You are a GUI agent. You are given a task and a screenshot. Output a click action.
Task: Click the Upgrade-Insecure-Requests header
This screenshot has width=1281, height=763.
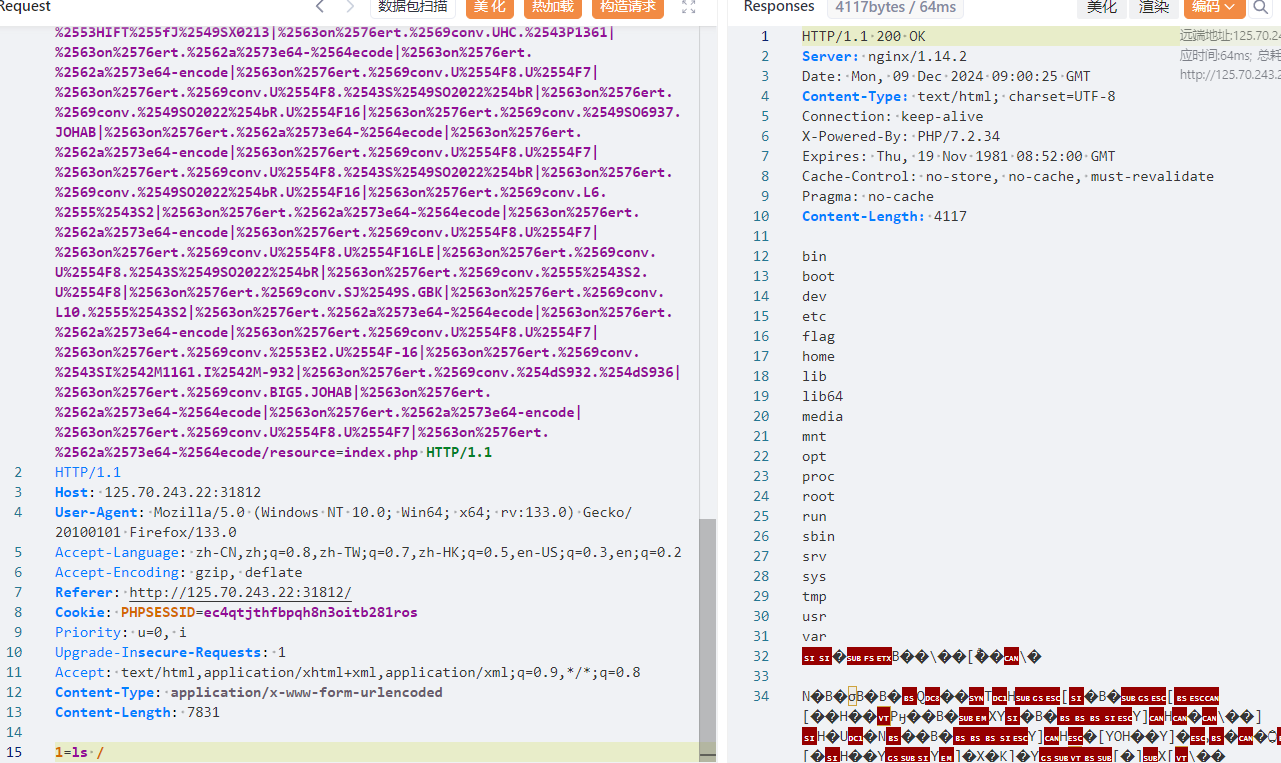(x=170, y=652)
